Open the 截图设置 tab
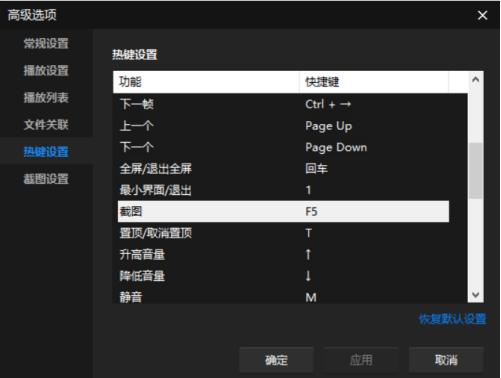Image resolution: width=501 pixels, height=378 pixels. click(46, 179)
